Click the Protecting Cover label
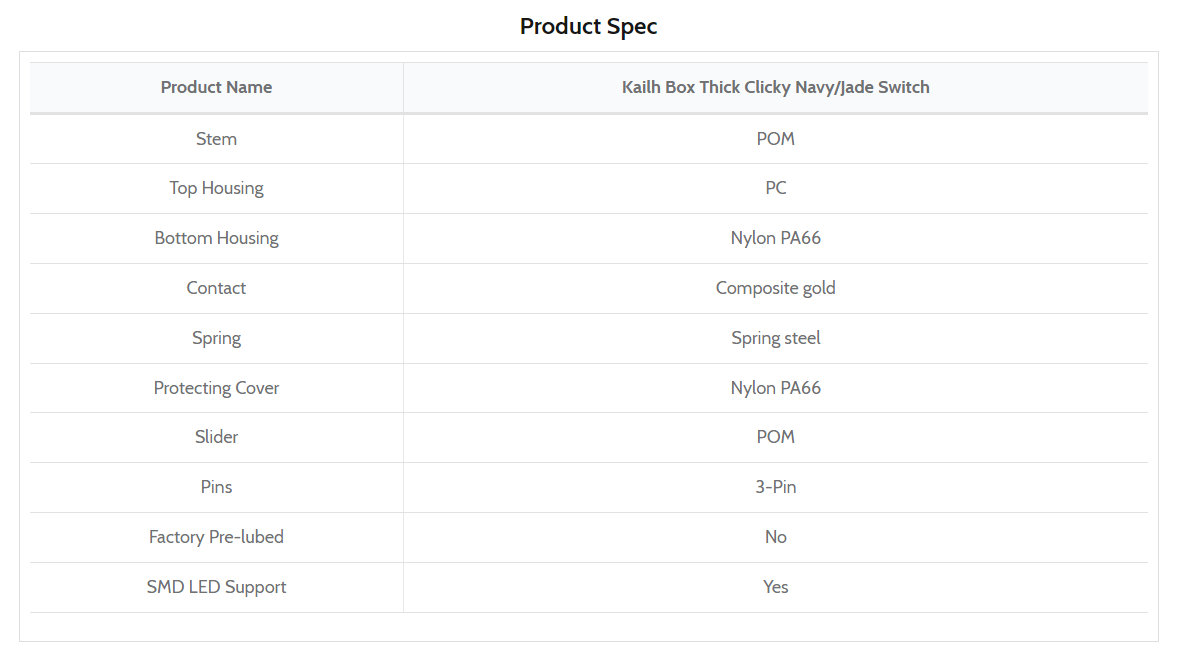The width and height of the screenshot is (1179, 663). tap(216, 388)
